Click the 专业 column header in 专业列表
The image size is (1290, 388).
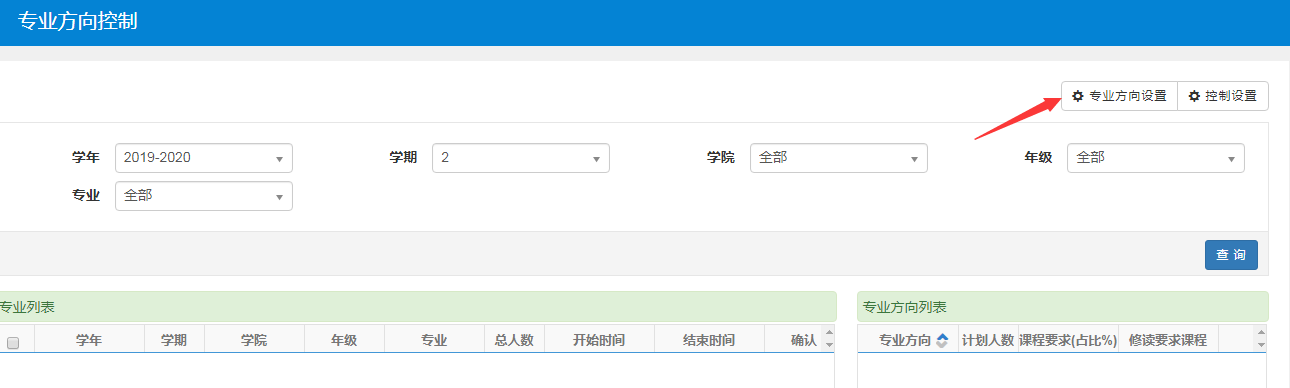434,340
